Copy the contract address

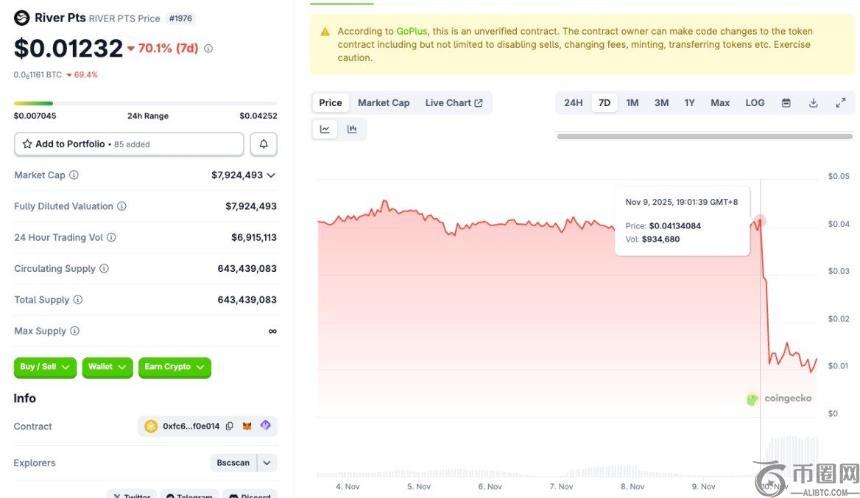point(229,426)
